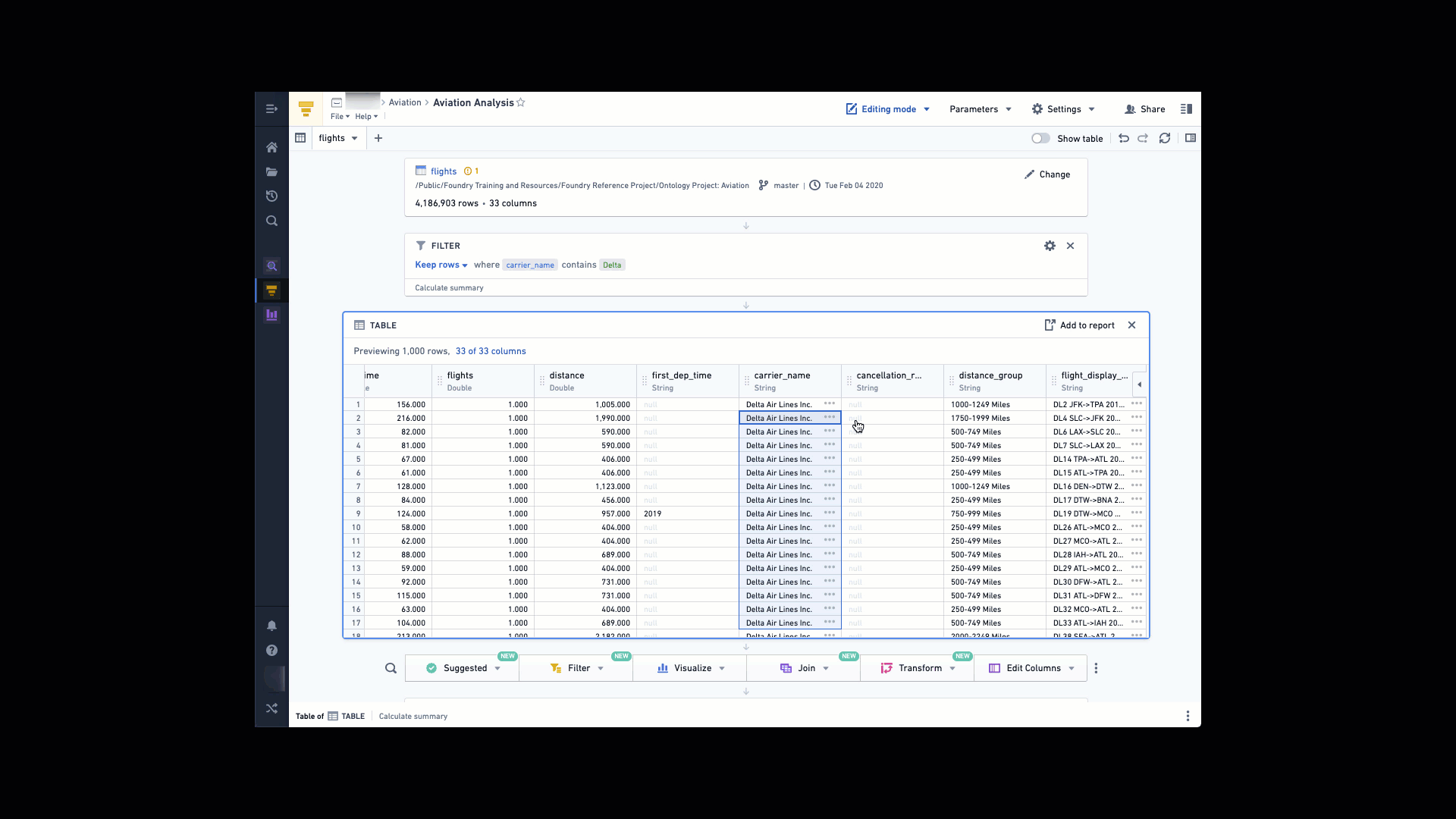Click the search magnifier icon in bottom bar

point(391,668)
